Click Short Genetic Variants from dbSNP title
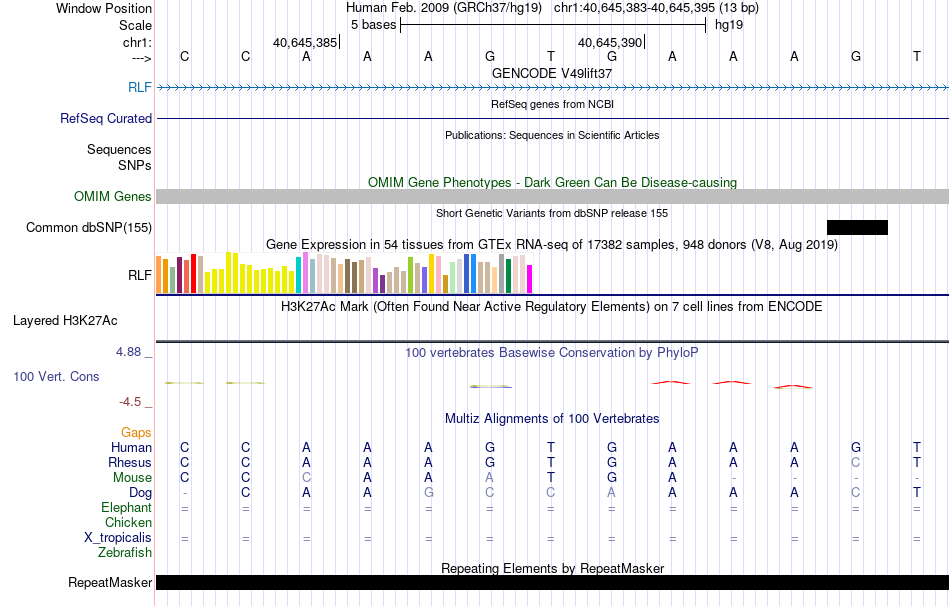The height and width of the screenshot is (606, 950). coord(552,213)
